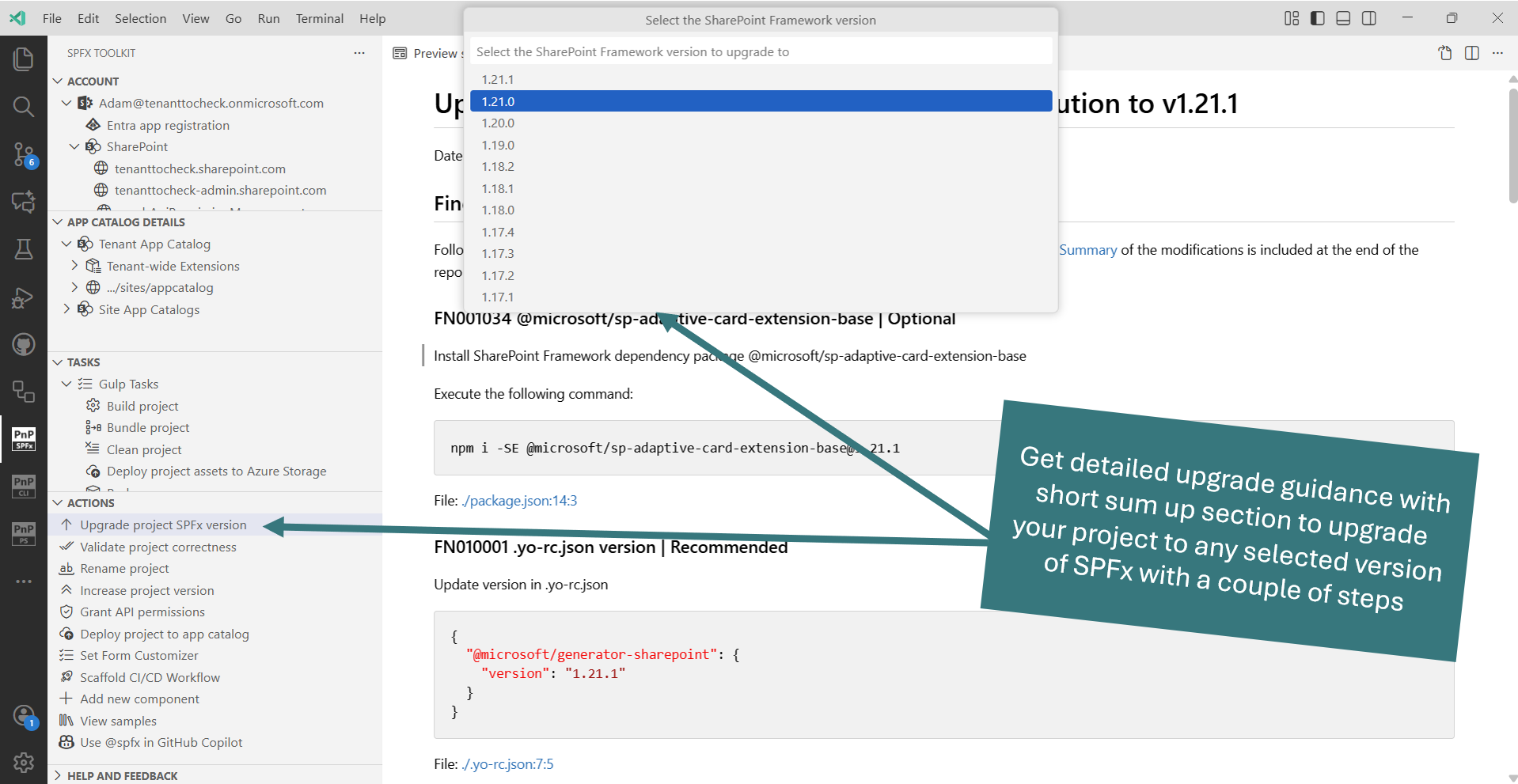This screenshot has height=784, width=1518.
Task: Click Deploy project to app catalog action
Action: pyautogui.click(x=164, y=634)
